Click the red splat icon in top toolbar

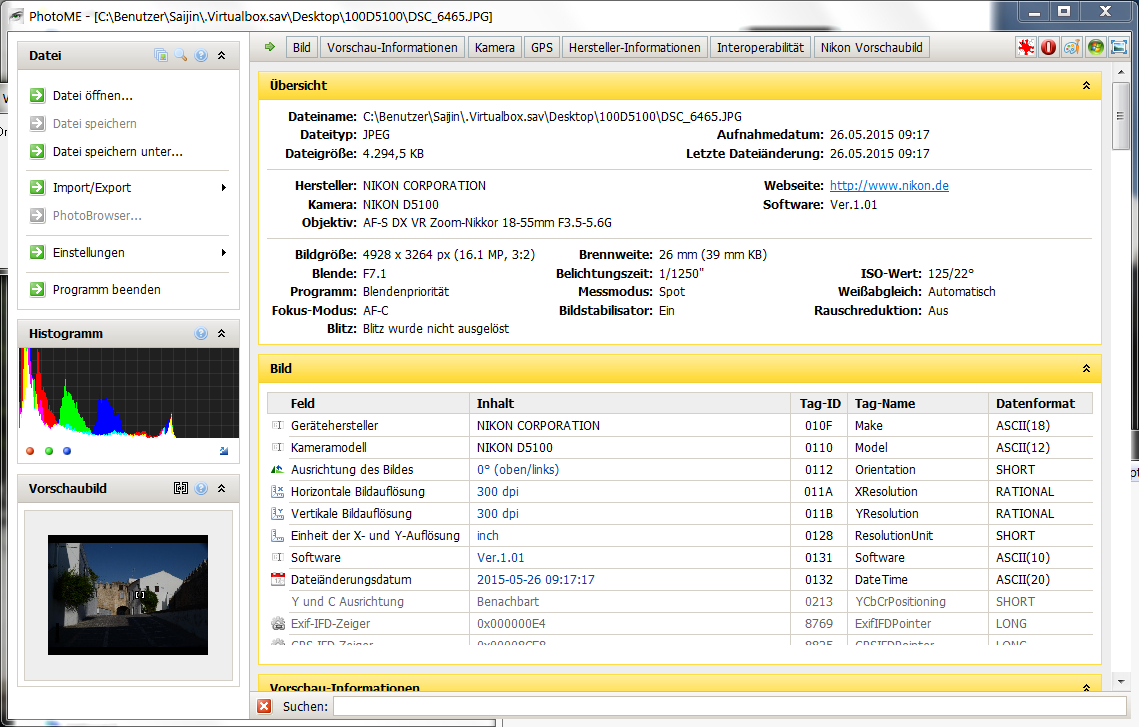[x=1025, y=47]
